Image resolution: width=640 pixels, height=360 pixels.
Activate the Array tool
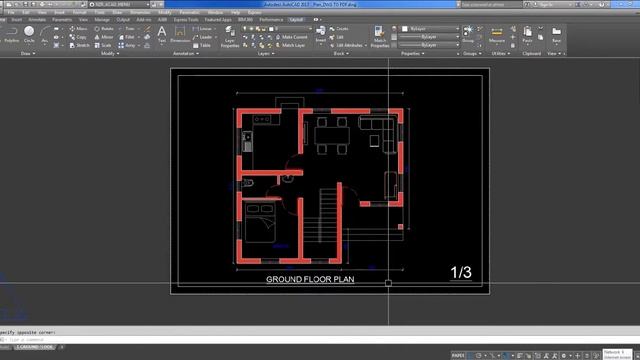point(127,45)
